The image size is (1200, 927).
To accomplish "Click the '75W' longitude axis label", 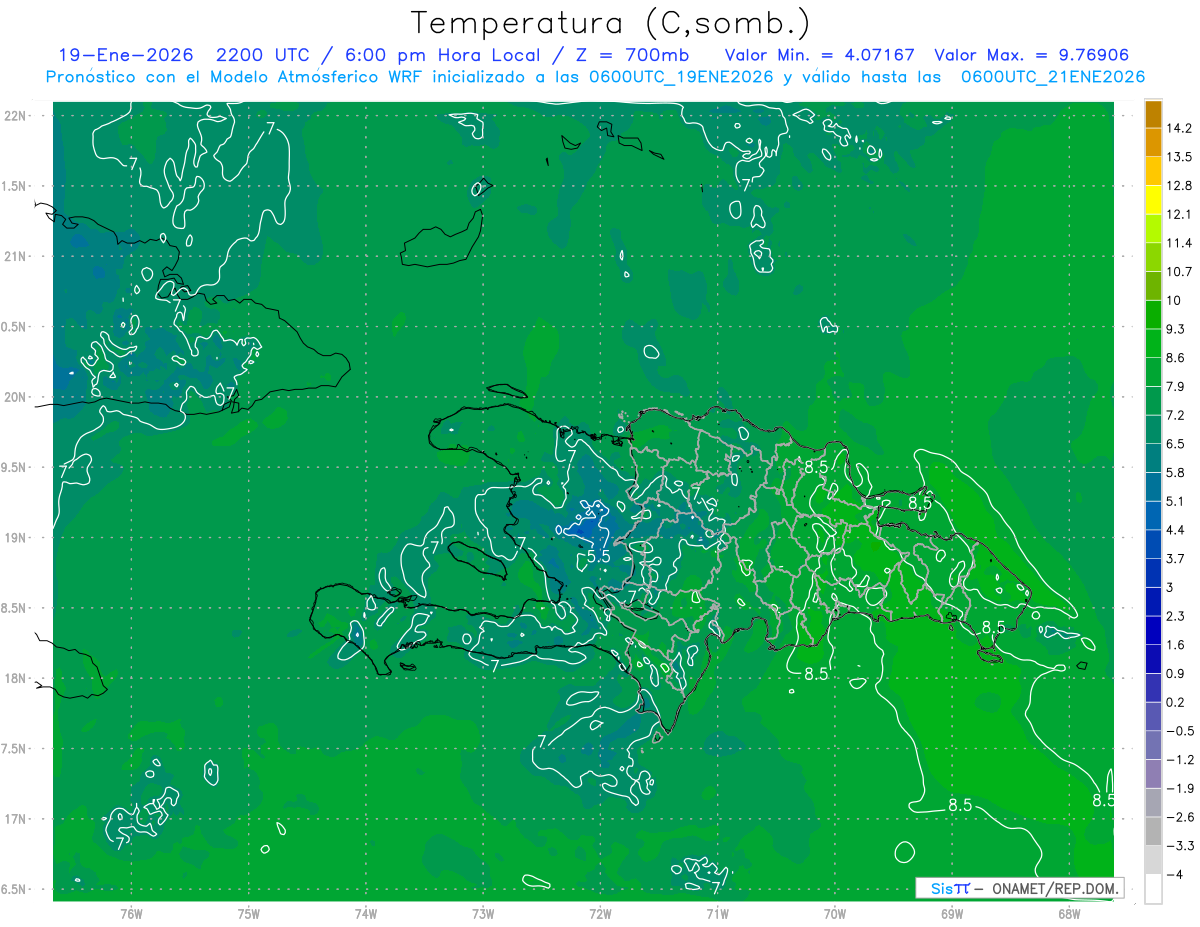I will [249, 914].
